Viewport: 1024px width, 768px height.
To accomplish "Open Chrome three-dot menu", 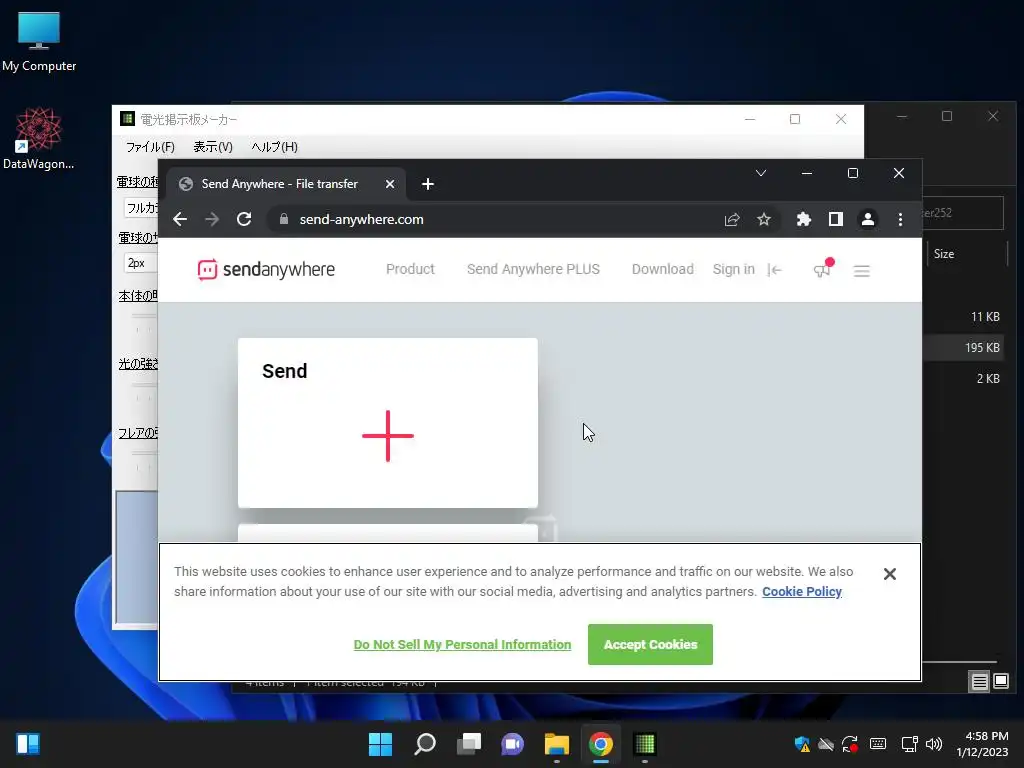I will 900,219.
